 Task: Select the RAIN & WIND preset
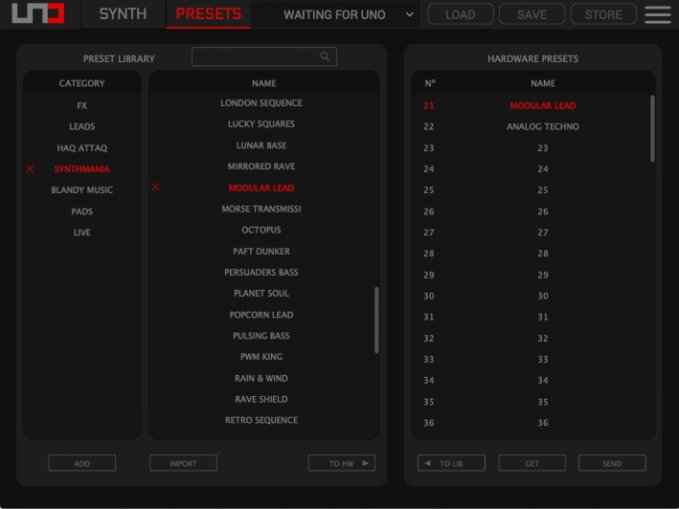coord(261,378)
